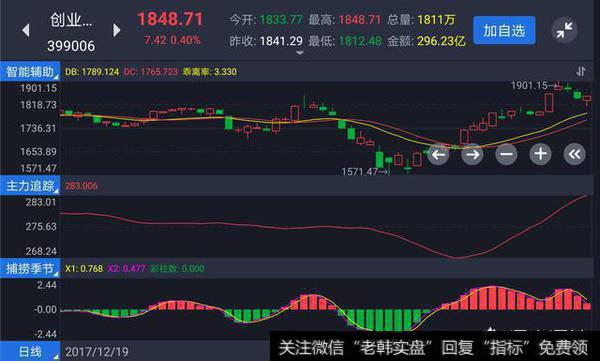Image resolution: width=600 pixels, height=361 pixels.
Task: Swap chart panels with the up-down arrows icon
Action: point(581,71)
